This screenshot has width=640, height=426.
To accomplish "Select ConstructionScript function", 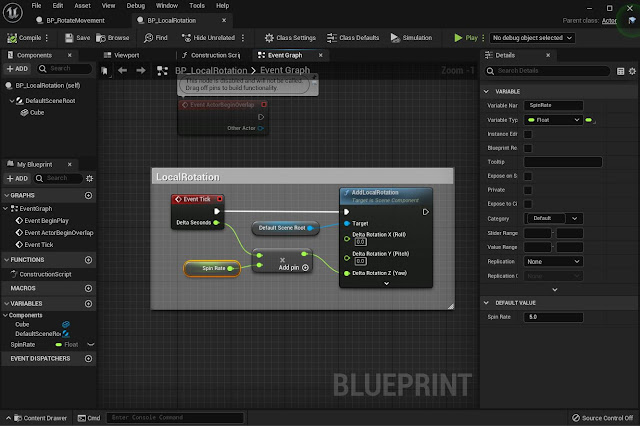I will pyautogui.click(x=41, y=274).
